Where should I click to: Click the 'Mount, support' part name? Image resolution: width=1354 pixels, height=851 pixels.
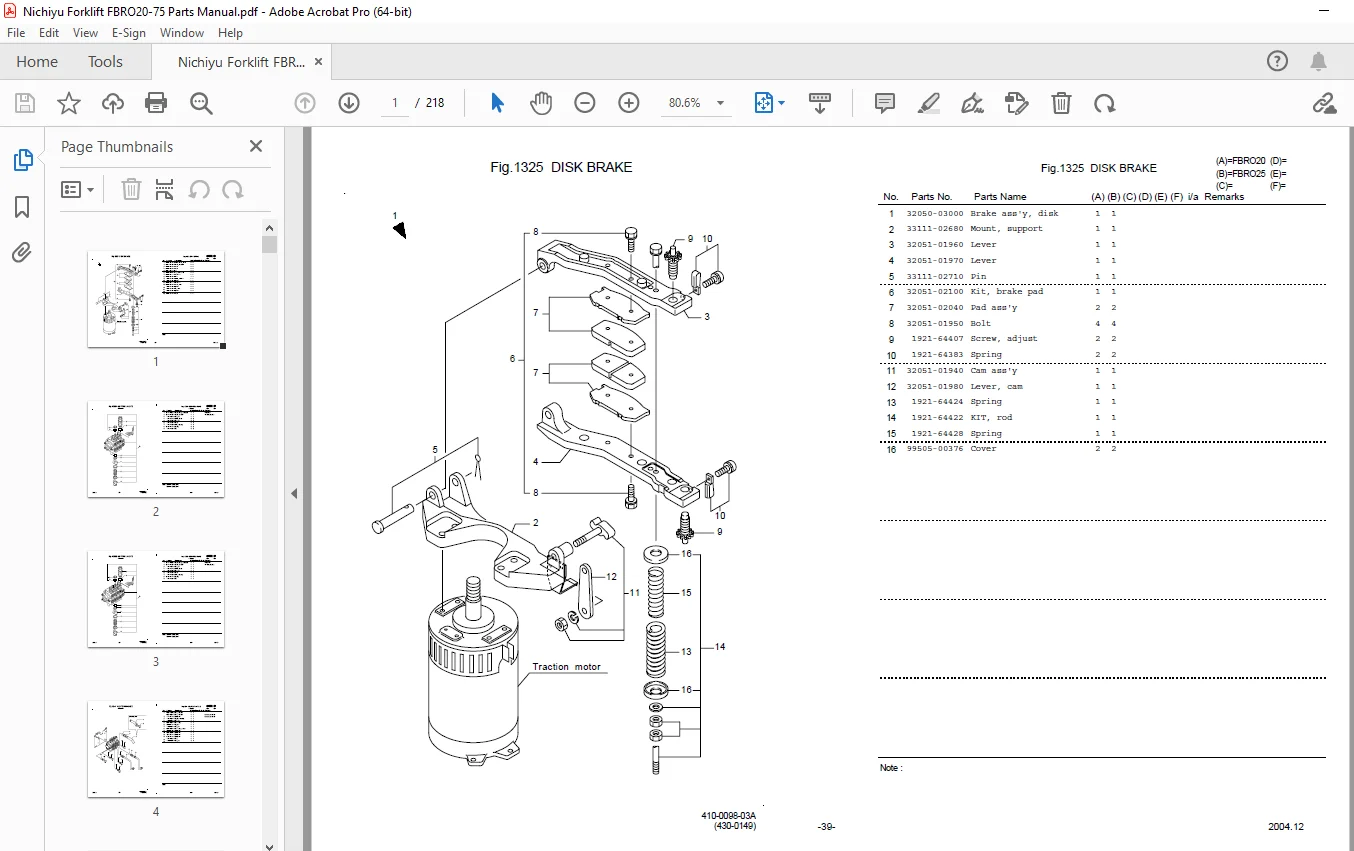point(1007,229)
